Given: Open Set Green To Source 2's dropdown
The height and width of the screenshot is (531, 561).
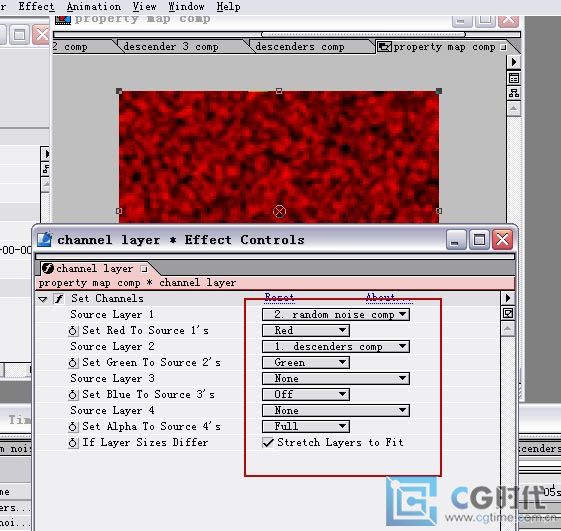Looking at the screenshot, I should coord(306,362).
